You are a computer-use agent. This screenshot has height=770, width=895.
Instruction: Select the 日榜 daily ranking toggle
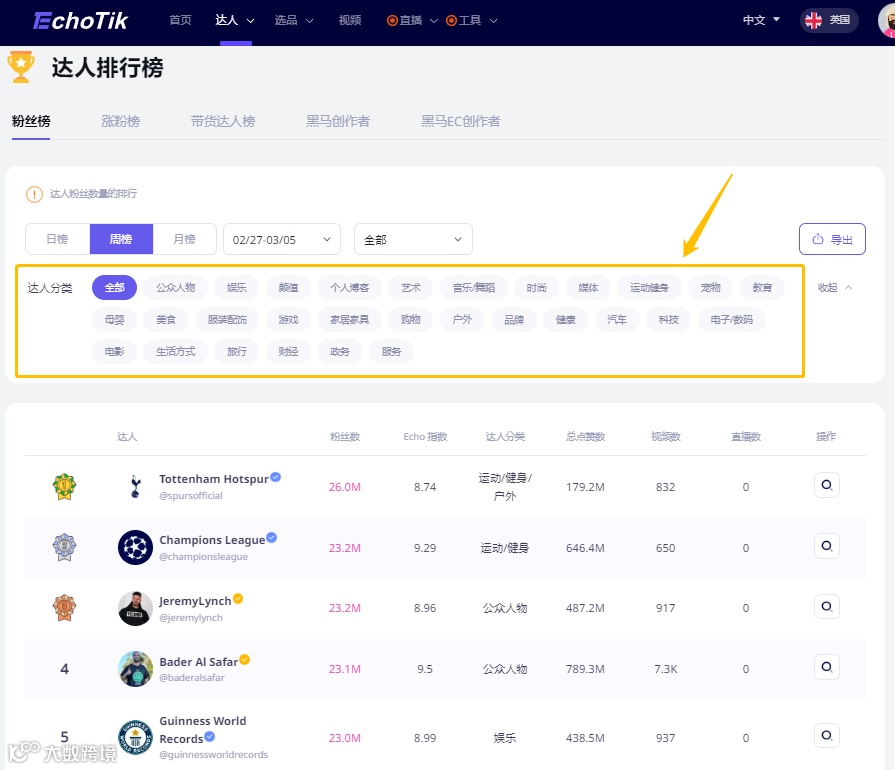(57, 239)
